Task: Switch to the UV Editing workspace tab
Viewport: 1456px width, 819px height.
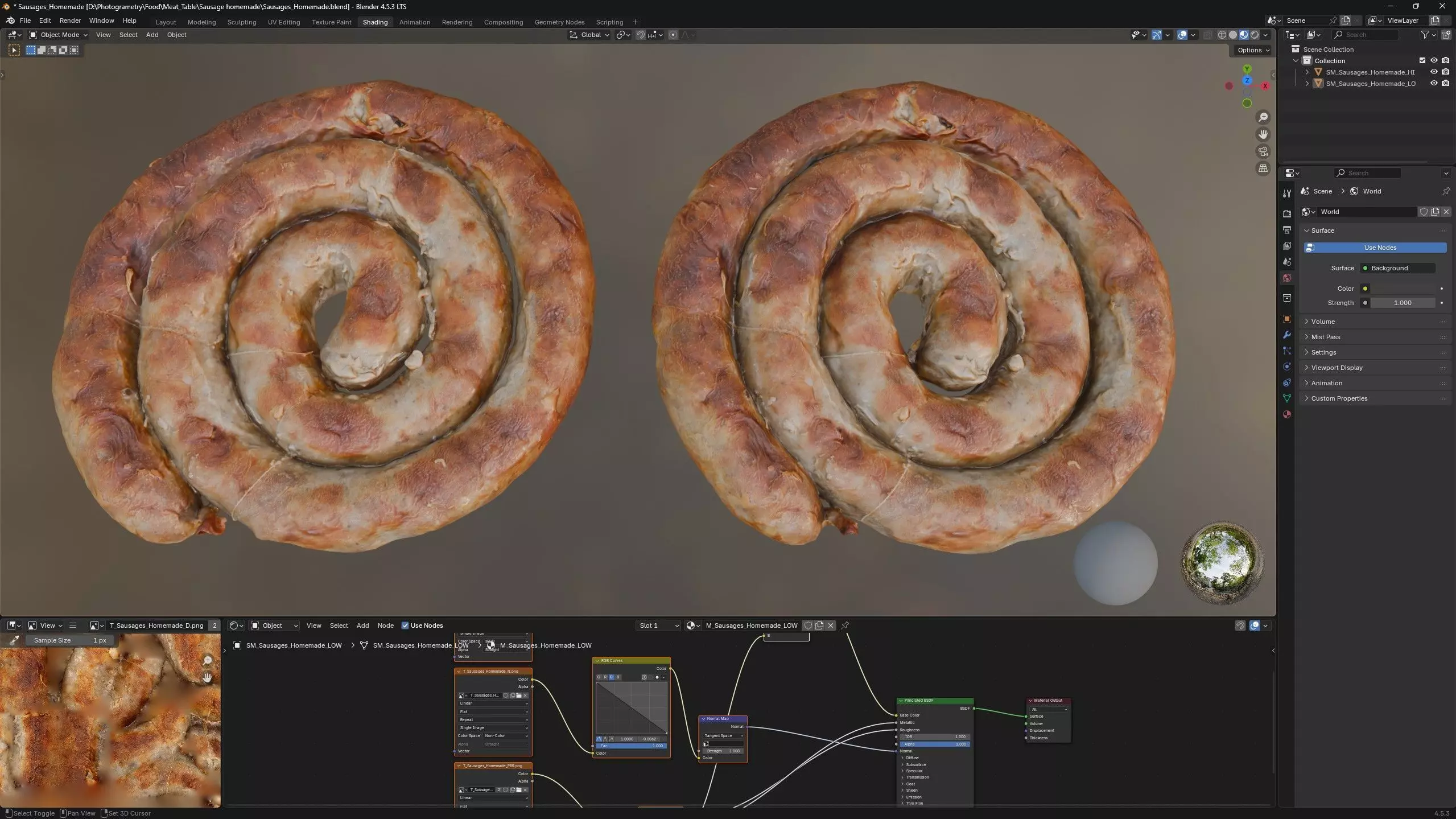Action: 284,22
